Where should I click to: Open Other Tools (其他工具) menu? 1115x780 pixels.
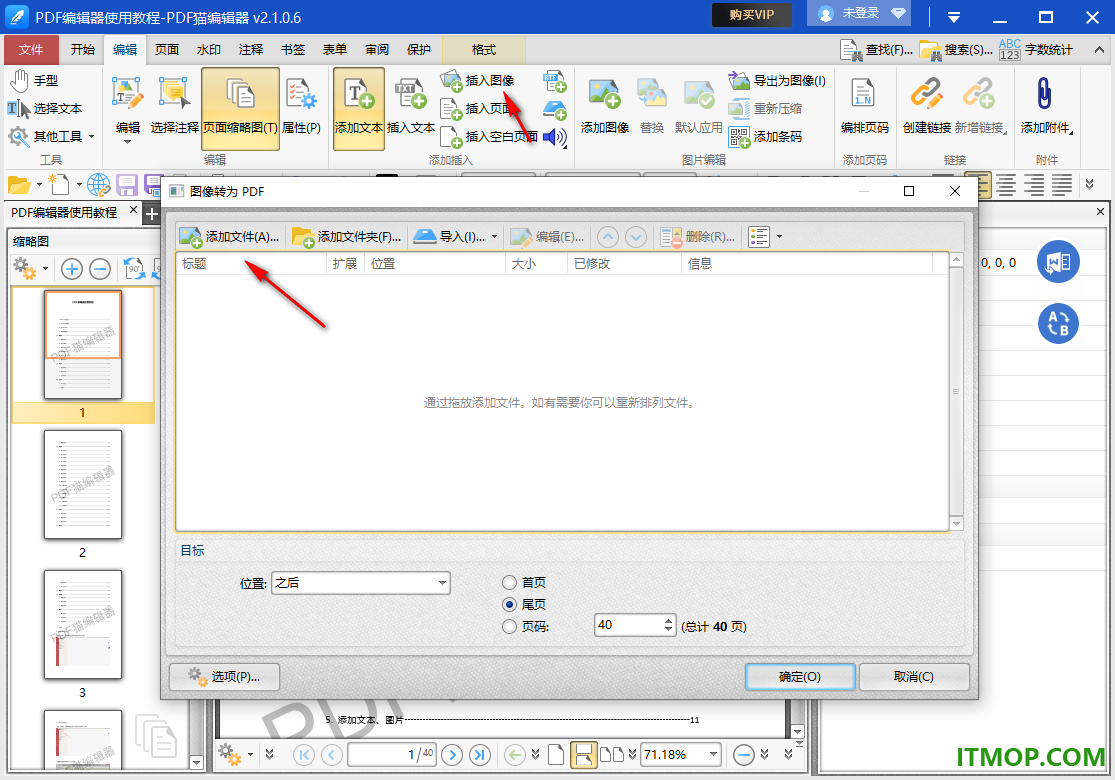(50, 136)
